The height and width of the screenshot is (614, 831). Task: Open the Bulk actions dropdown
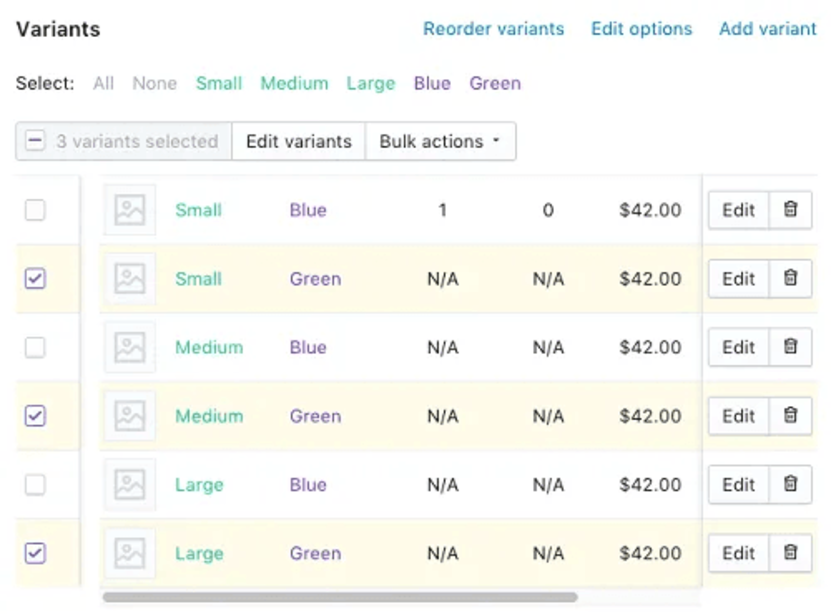point(440,141)
